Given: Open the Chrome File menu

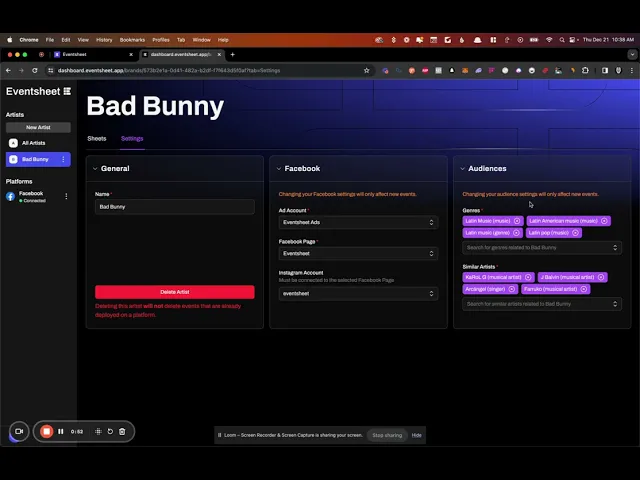Looking at the screenshot, I should point(50,40).
